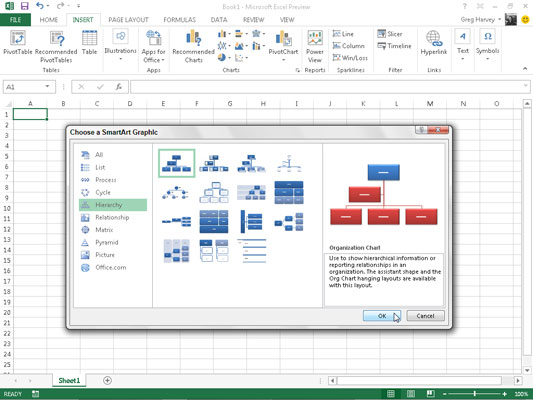
Task: Insert a Timeline filter
Action: tap(394, 46)
